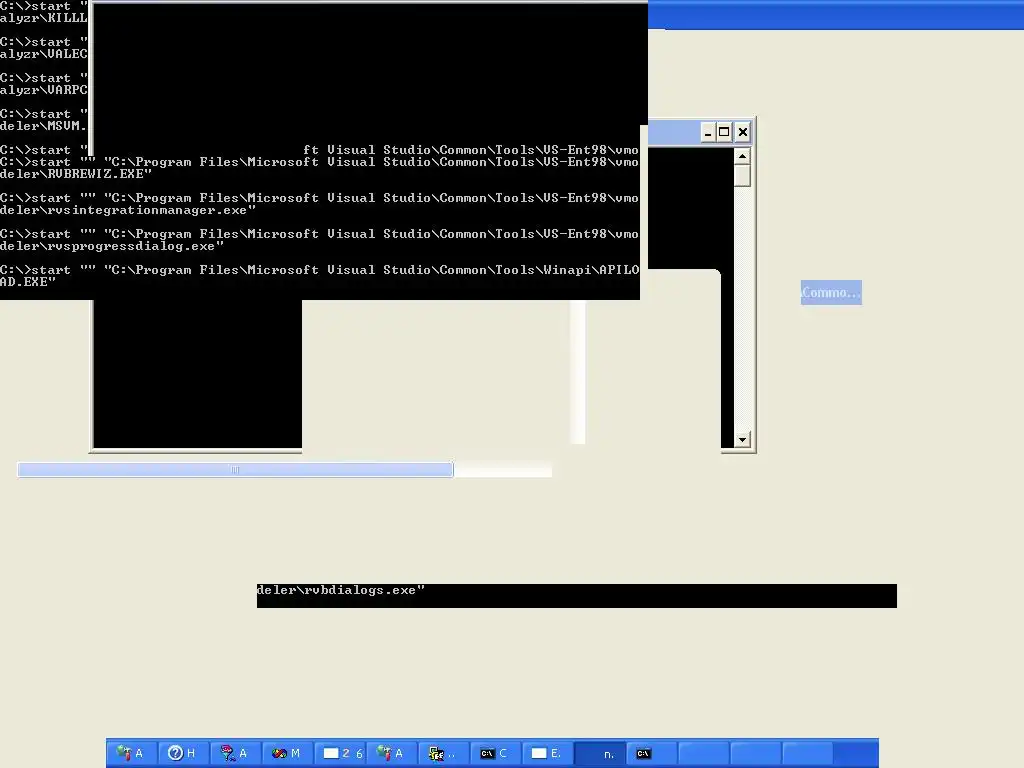Viewport: 1024px width, 768px height.
Task: Click the light blue horizontal scrollbar thumb
Action: [x=235, y=470]
